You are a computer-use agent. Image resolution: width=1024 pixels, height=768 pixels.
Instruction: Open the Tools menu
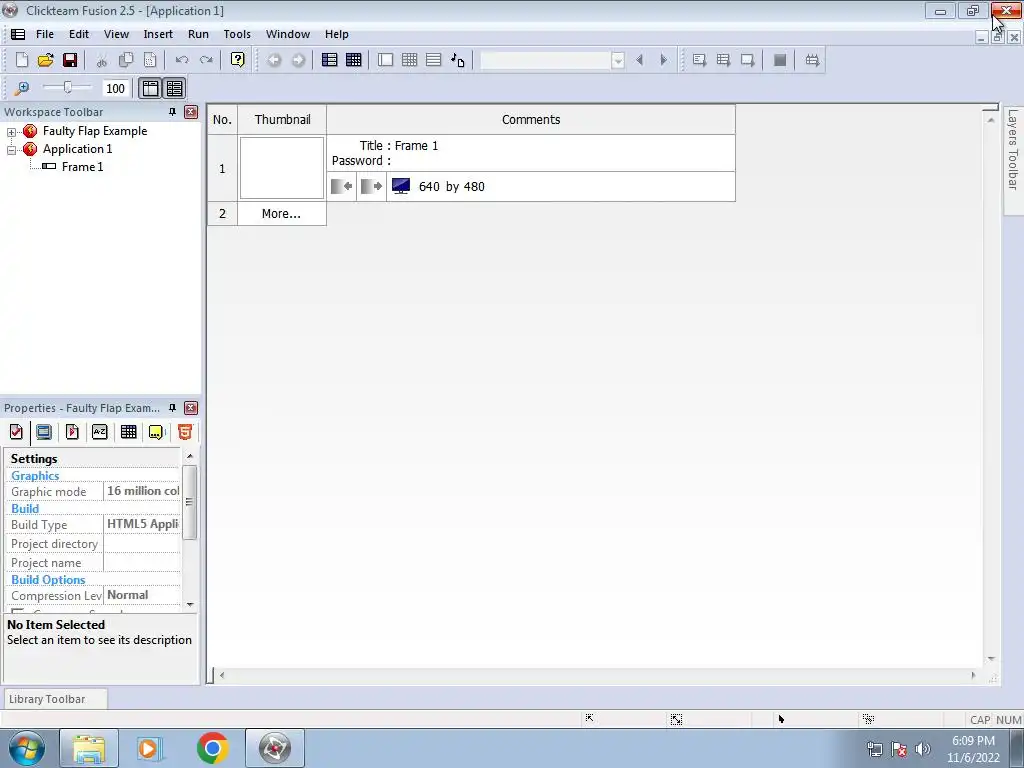[x=237, y=34]
